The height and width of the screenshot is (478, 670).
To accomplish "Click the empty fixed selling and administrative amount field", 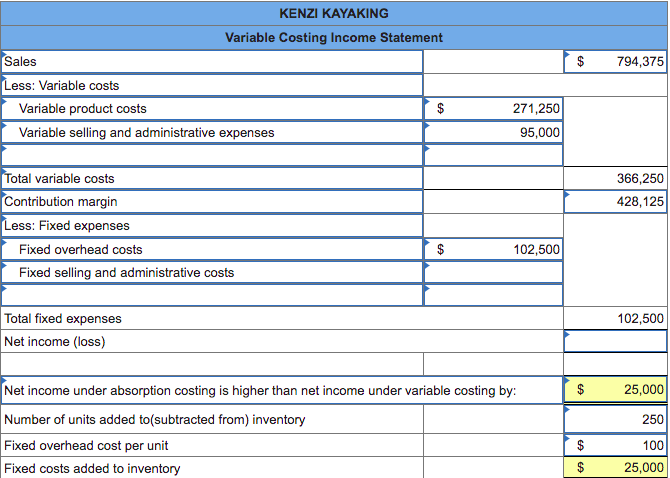I will pos(493,272).
